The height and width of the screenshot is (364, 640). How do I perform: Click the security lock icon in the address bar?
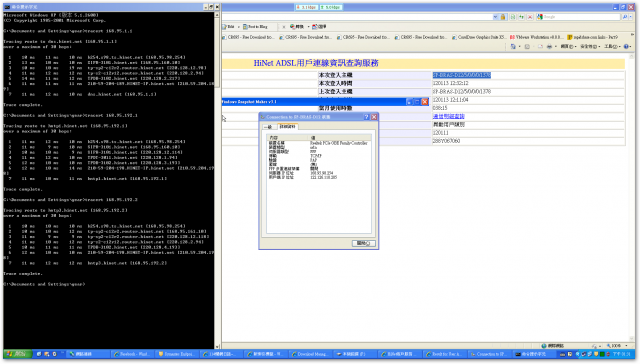pos(503,17)
